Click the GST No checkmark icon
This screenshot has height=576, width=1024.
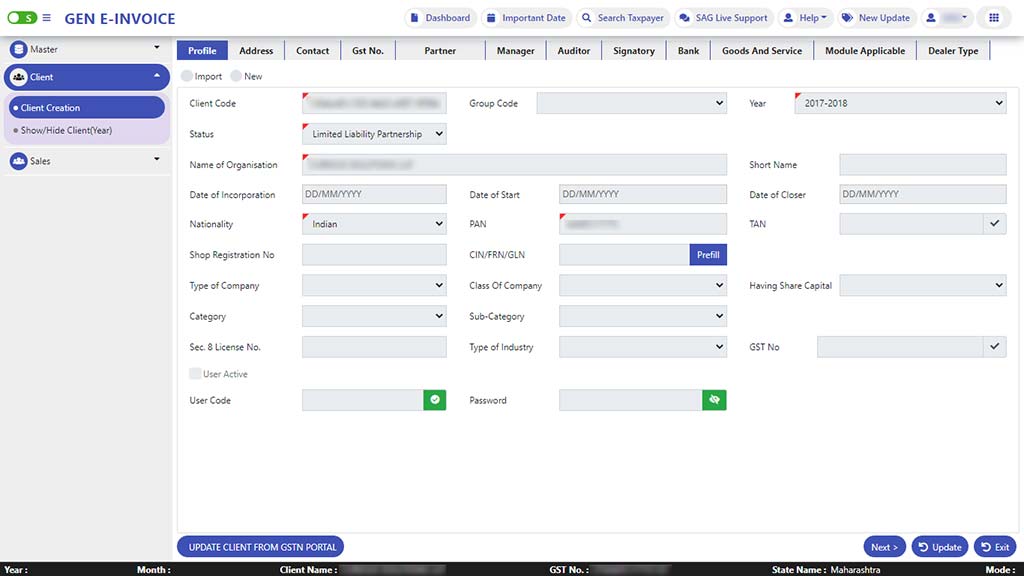994,347
